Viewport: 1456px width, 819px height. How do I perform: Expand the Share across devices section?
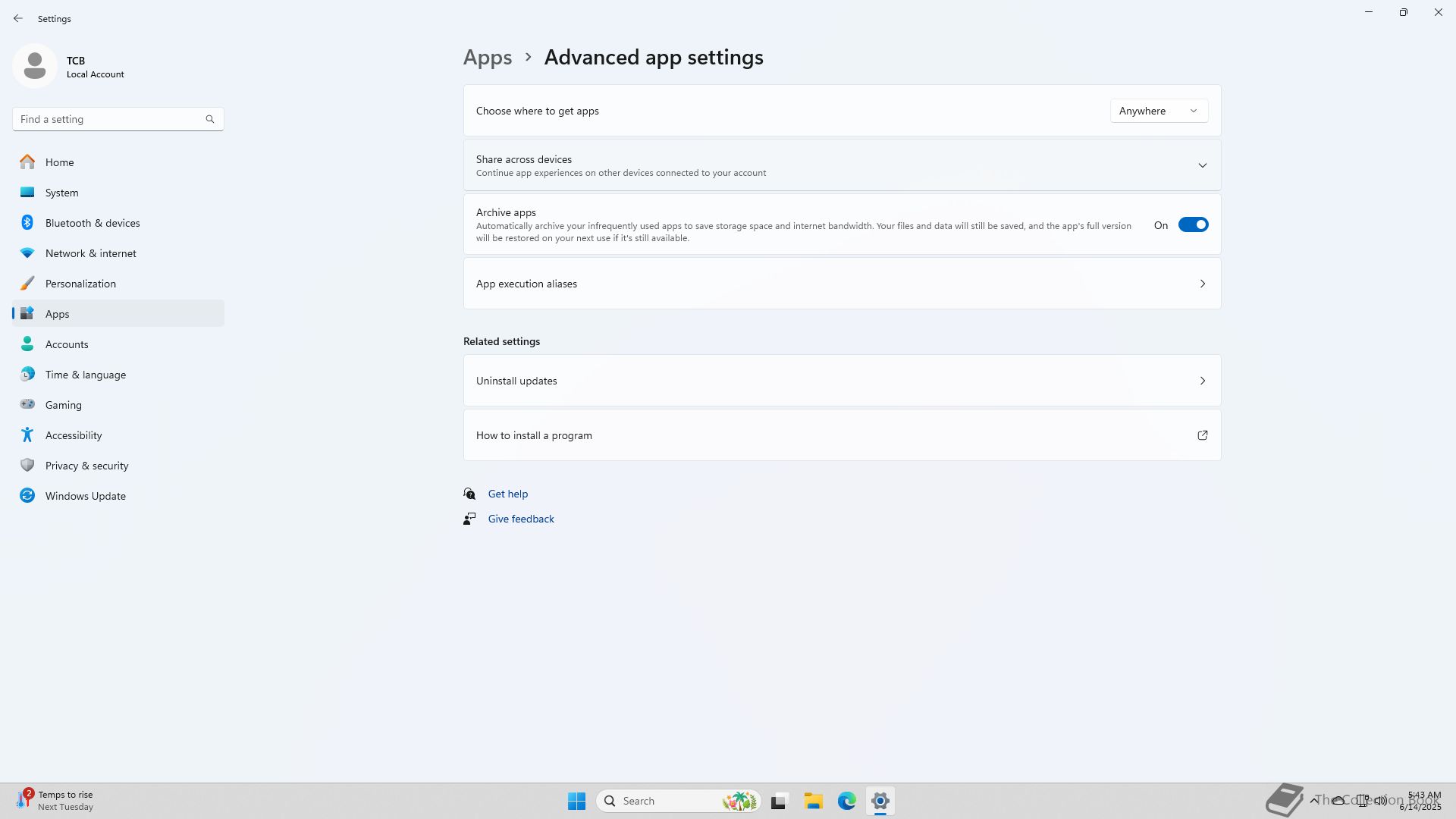1202,165
